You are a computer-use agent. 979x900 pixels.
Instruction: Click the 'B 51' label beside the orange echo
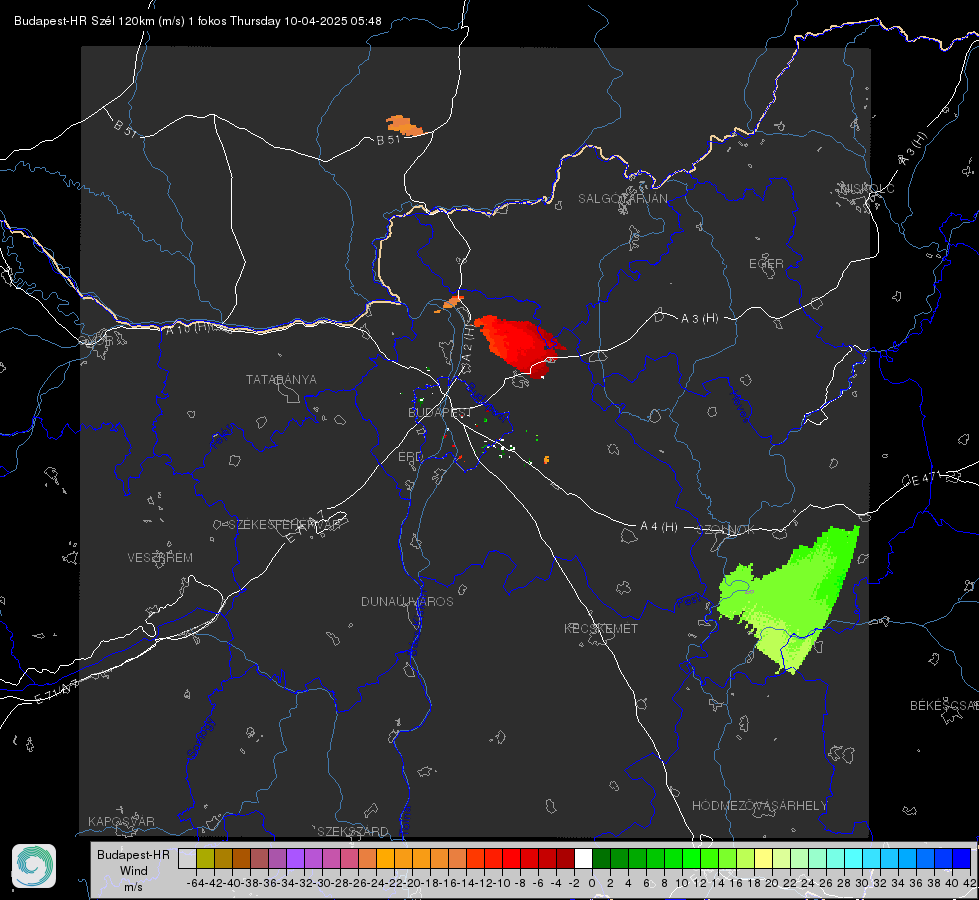pyautogui.click(x=388, y=140)
